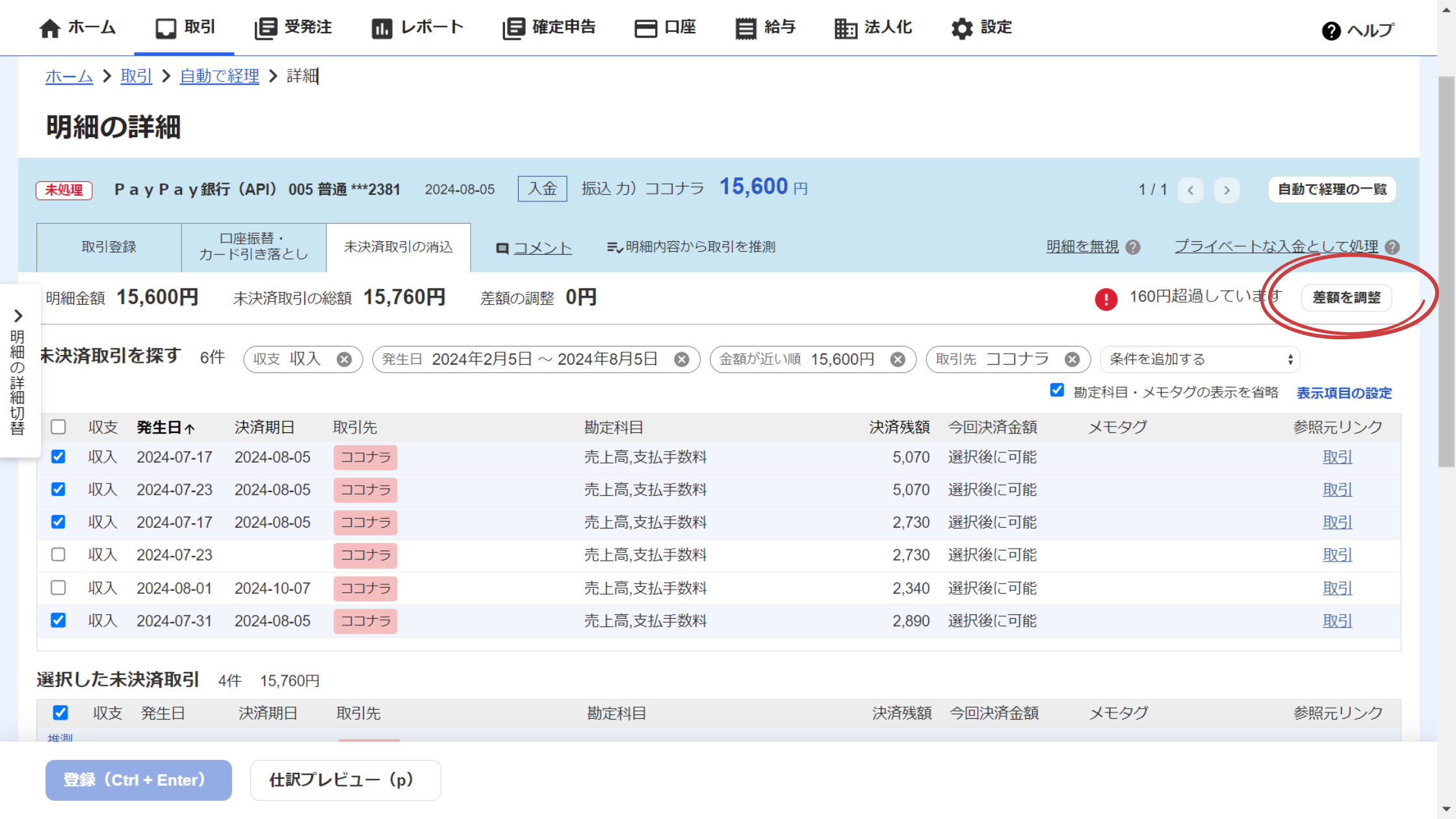Image resolution: width=1456 pixels, height=819 pixels.
Task: Open the 条件を追加する dropdown
Action: click(x=1200, y=359)
